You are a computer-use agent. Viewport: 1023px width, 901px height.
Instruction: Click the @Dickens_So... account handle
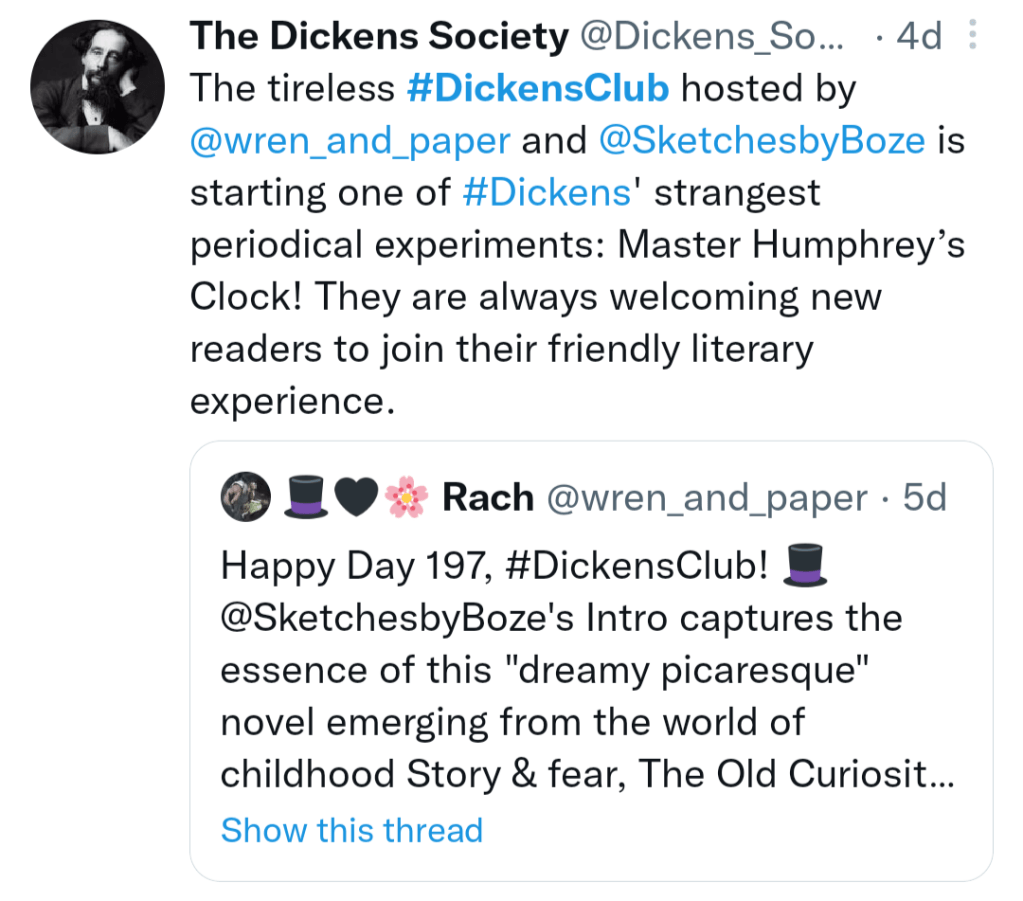(x=712, y=37)
